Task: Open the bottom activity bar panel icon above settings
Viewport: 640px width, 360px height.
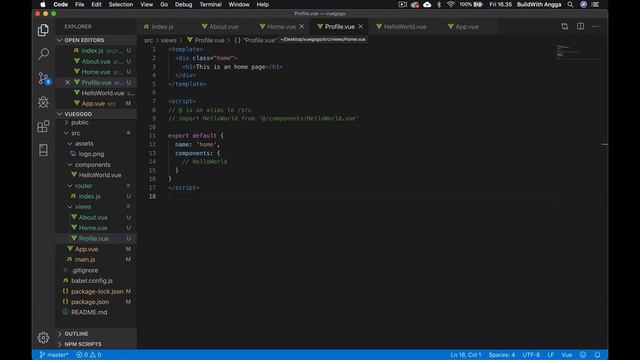Action: tap(43, 150)
